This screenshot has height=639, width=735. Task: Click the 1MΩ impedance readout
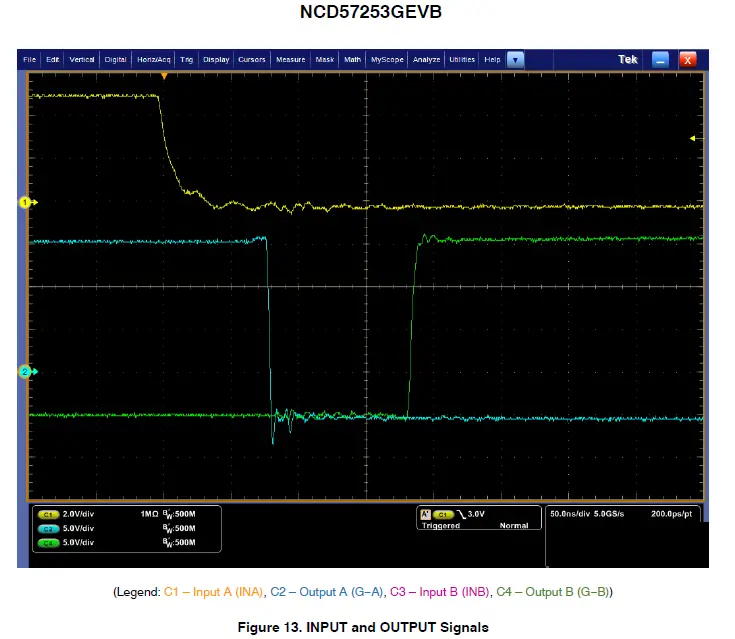coord(150,514)
